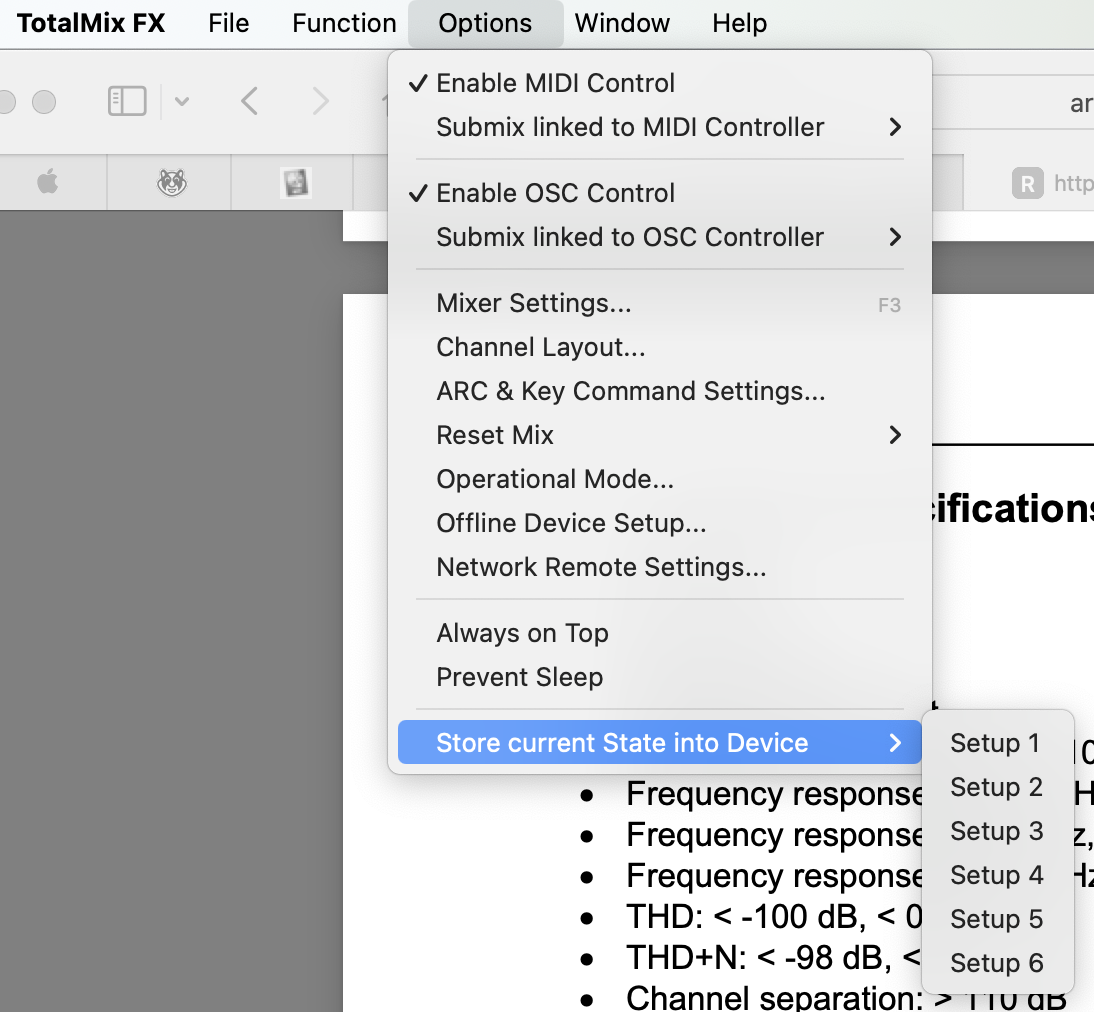Image resolution: width=1094 pixels, height=1012 pixels.
Task: Expand Store current State into Device submenu
Action: click(x=659, y=743)
